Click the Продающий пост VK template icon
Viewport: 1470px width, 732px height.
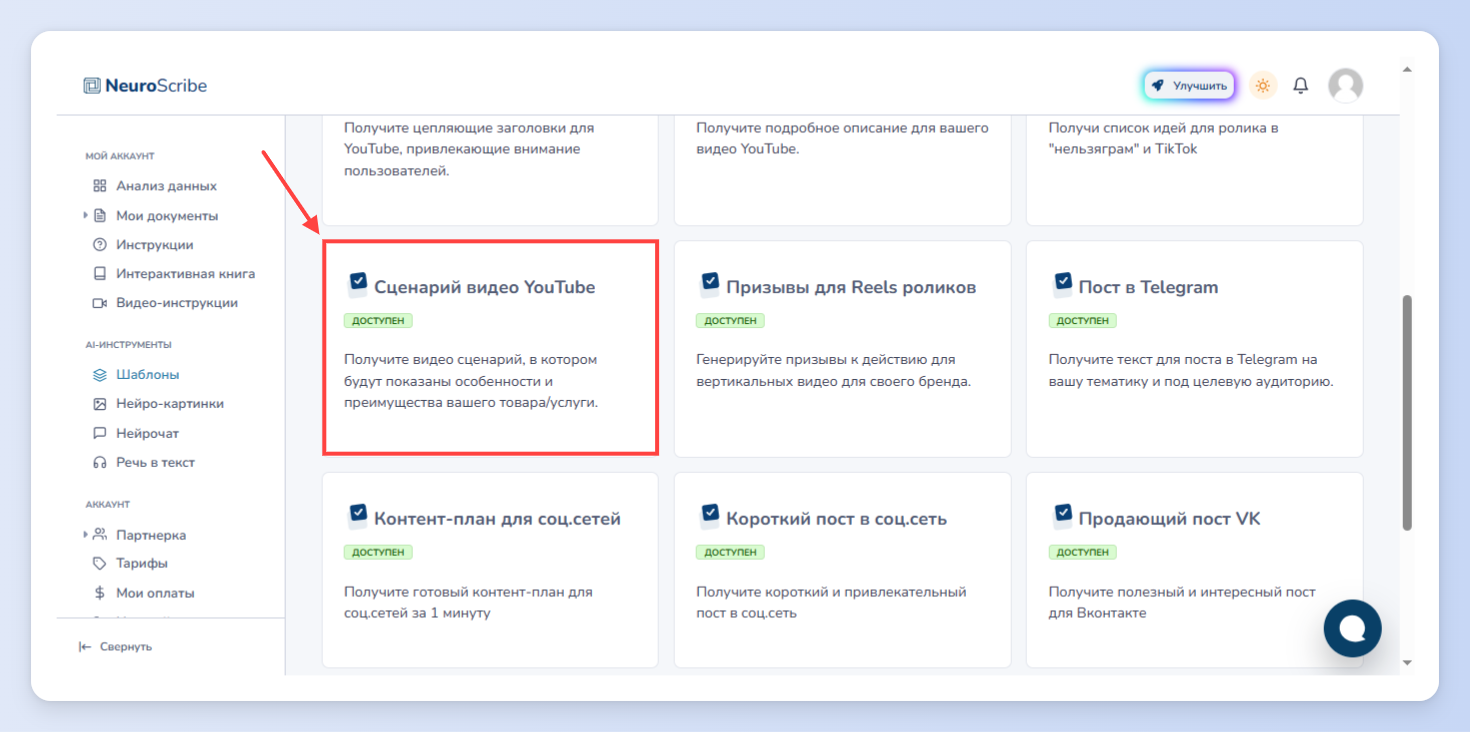1062,517
